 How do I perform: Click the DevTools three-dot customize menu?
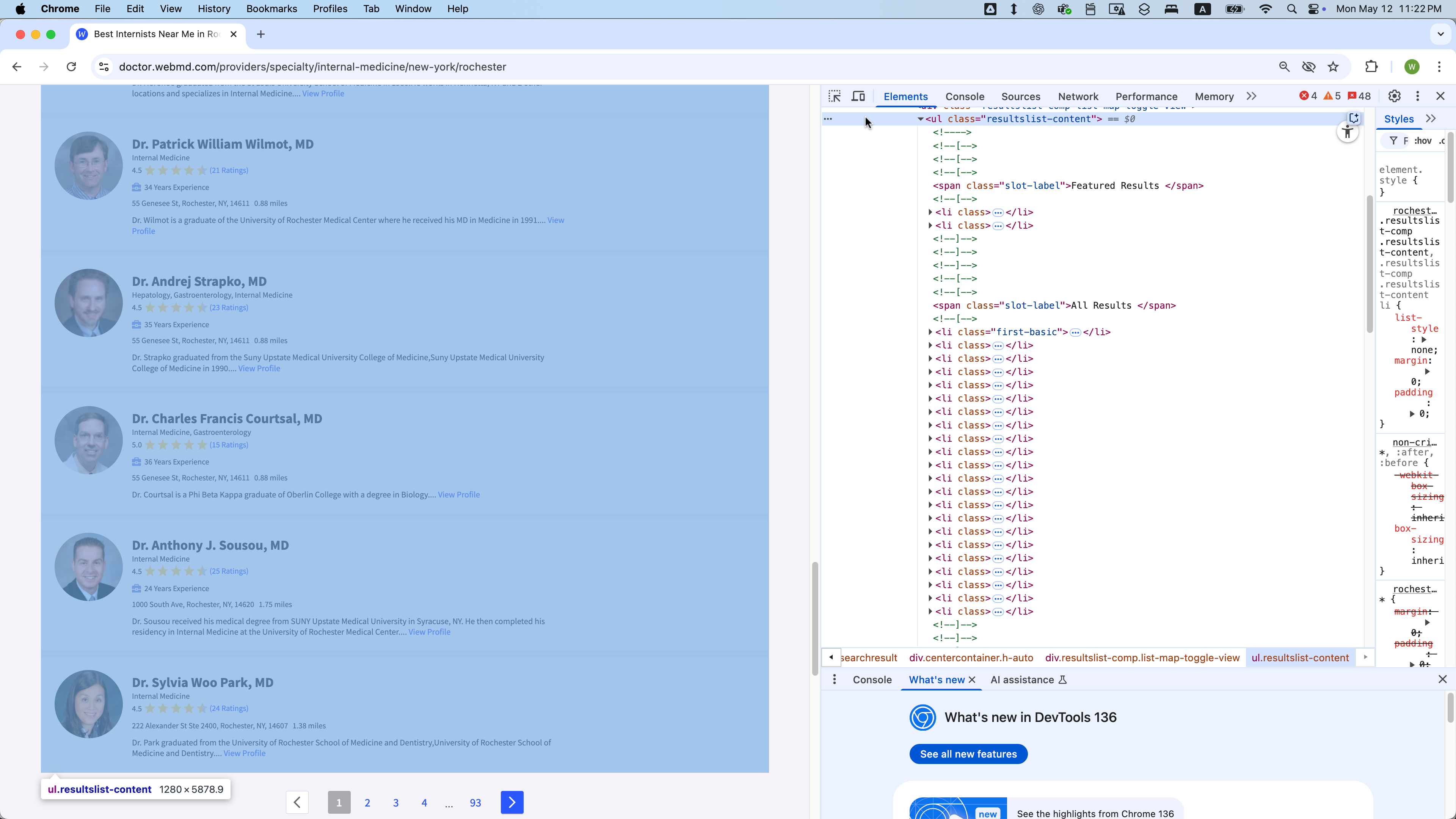(x=1417, y=96)
